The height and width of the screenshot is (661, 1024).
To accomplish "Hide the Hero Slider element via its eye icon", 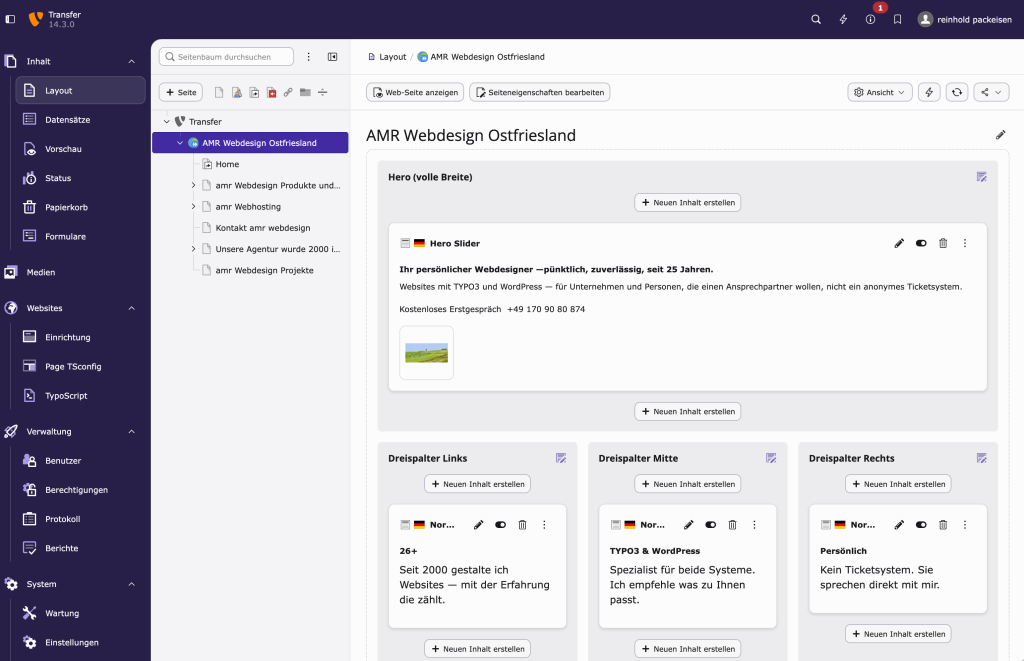I will pos(921,242).
